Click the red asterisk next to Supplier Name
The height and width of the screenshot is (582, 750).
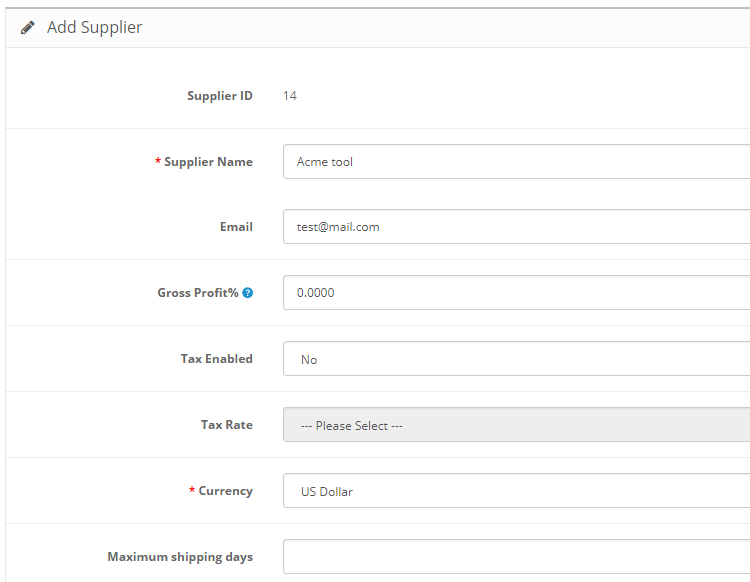[158, 161]
